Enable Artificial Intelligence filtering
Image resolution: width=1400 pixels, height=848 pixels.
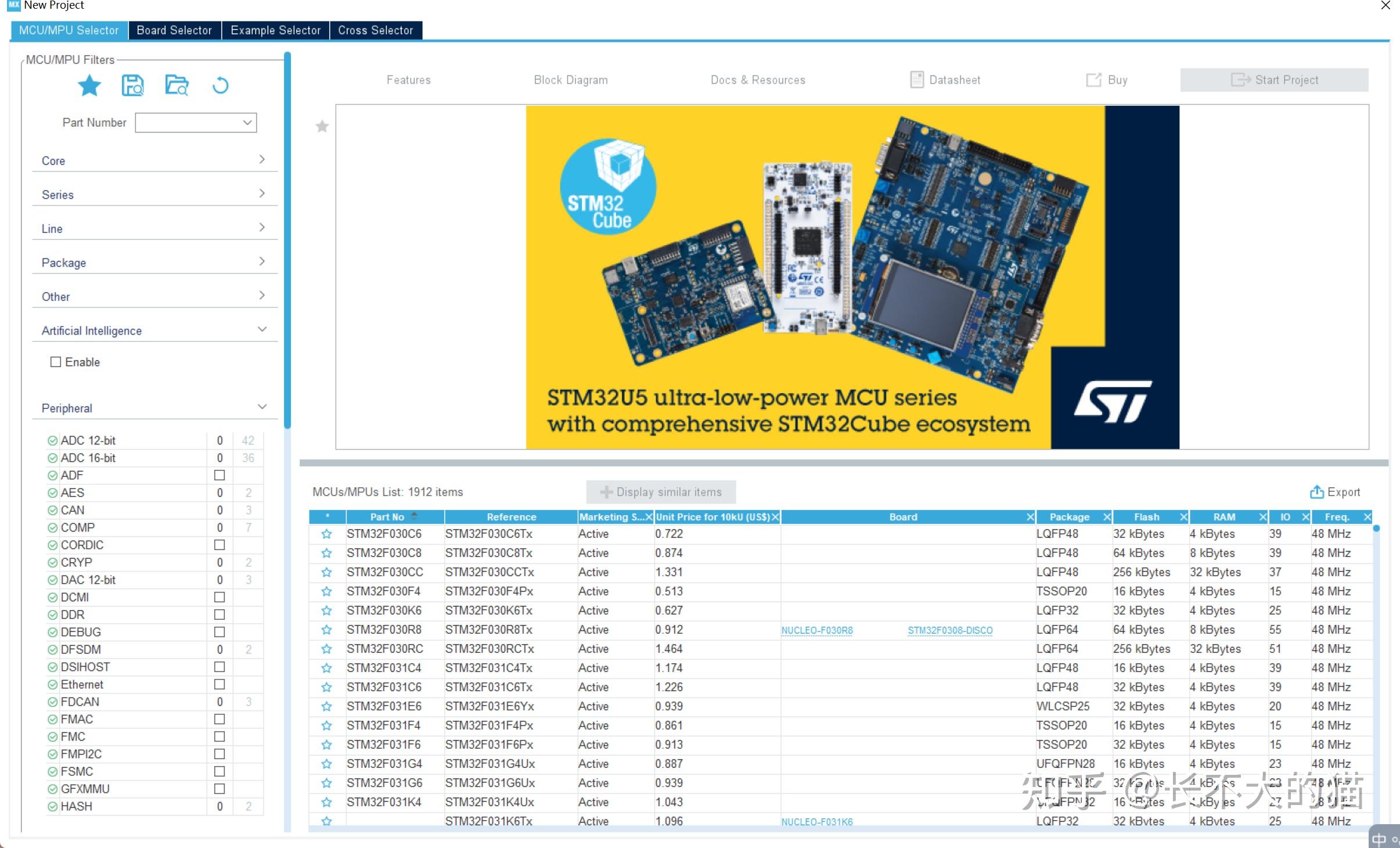click(x=56, y=361)
